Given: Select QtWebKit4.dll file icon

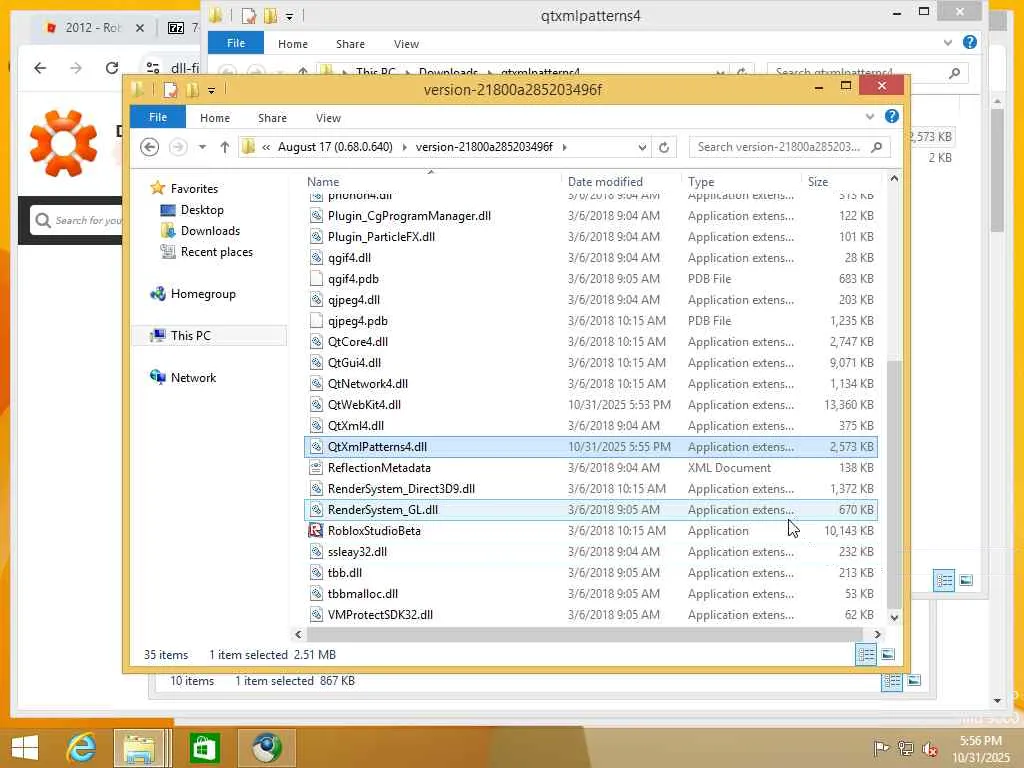Looking at the screenshot, I should click(316, 405).
